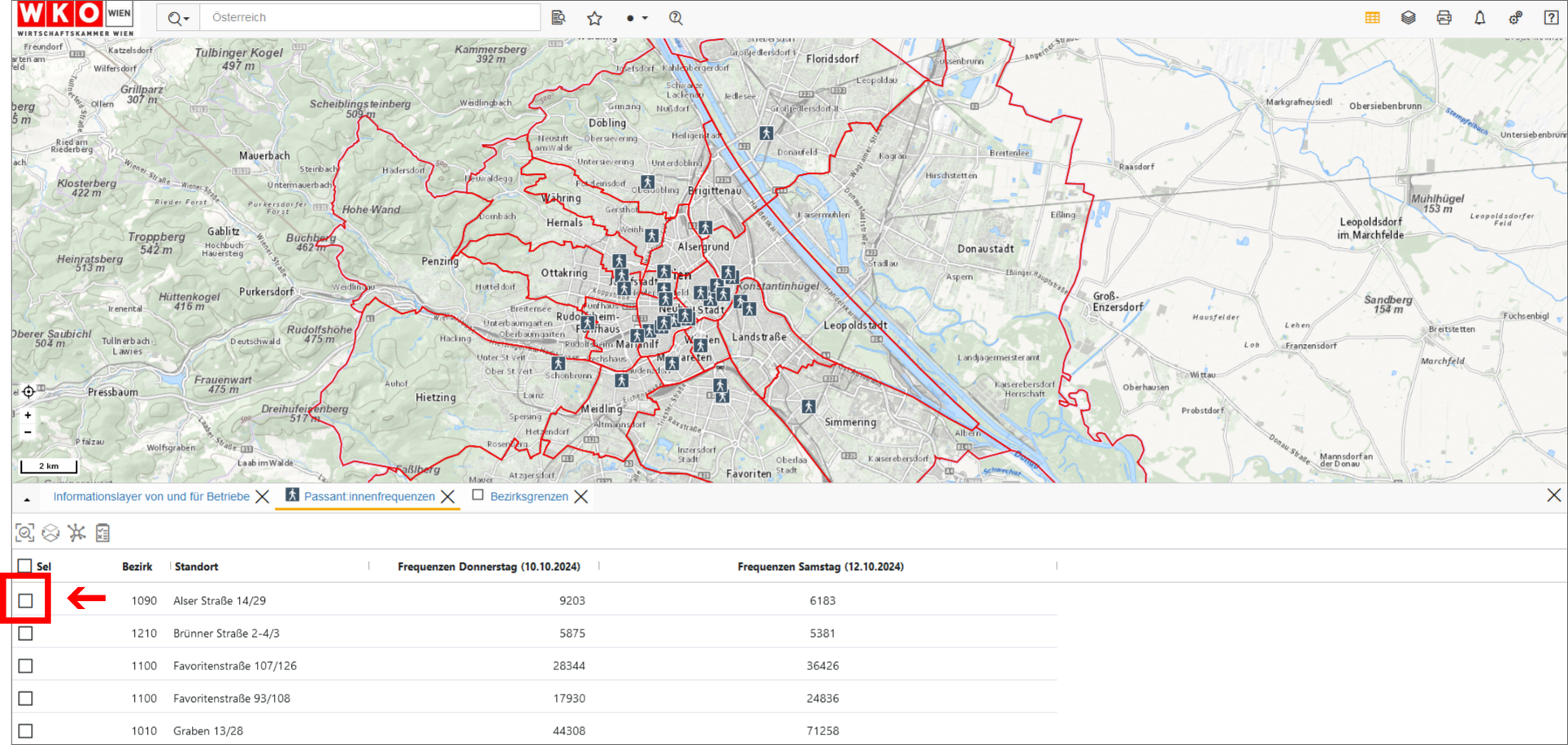1568x745 pixels.
Task: Collapse the table panel with the triangle
Action: pyautogui.click(x=27, y=499)
